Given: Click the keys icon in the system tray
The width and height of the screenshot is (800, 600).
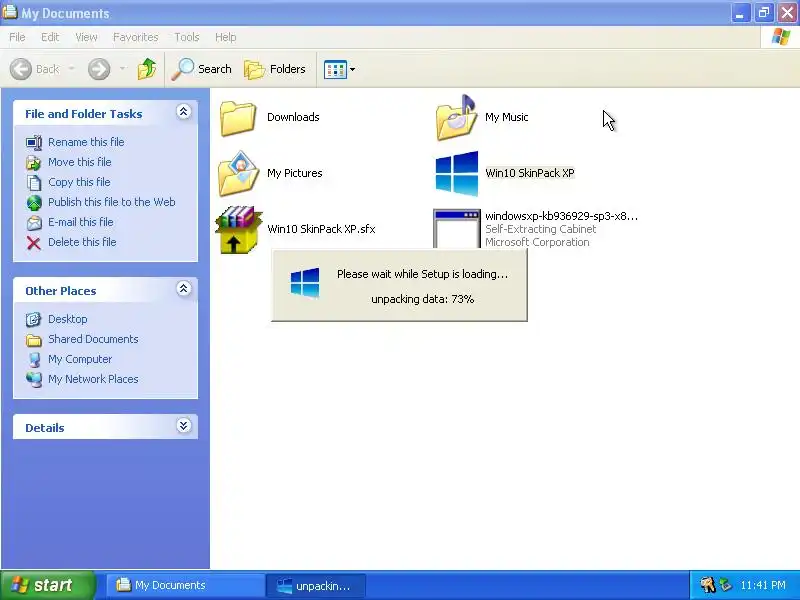Looking at the screenshot, I should pyautogui.click(x=708, y=585).
